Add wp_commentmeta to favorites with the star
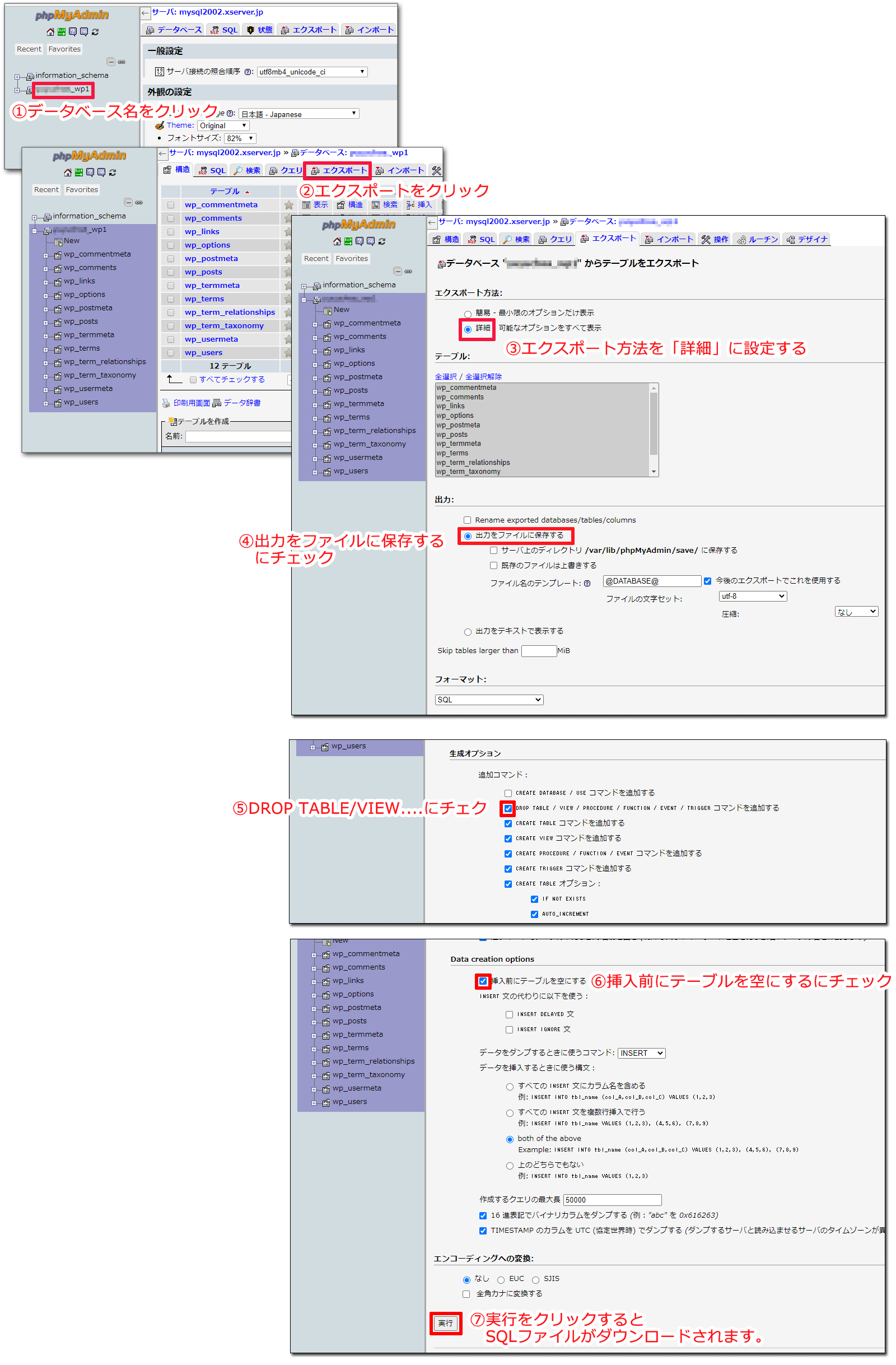 pos(288,206)
